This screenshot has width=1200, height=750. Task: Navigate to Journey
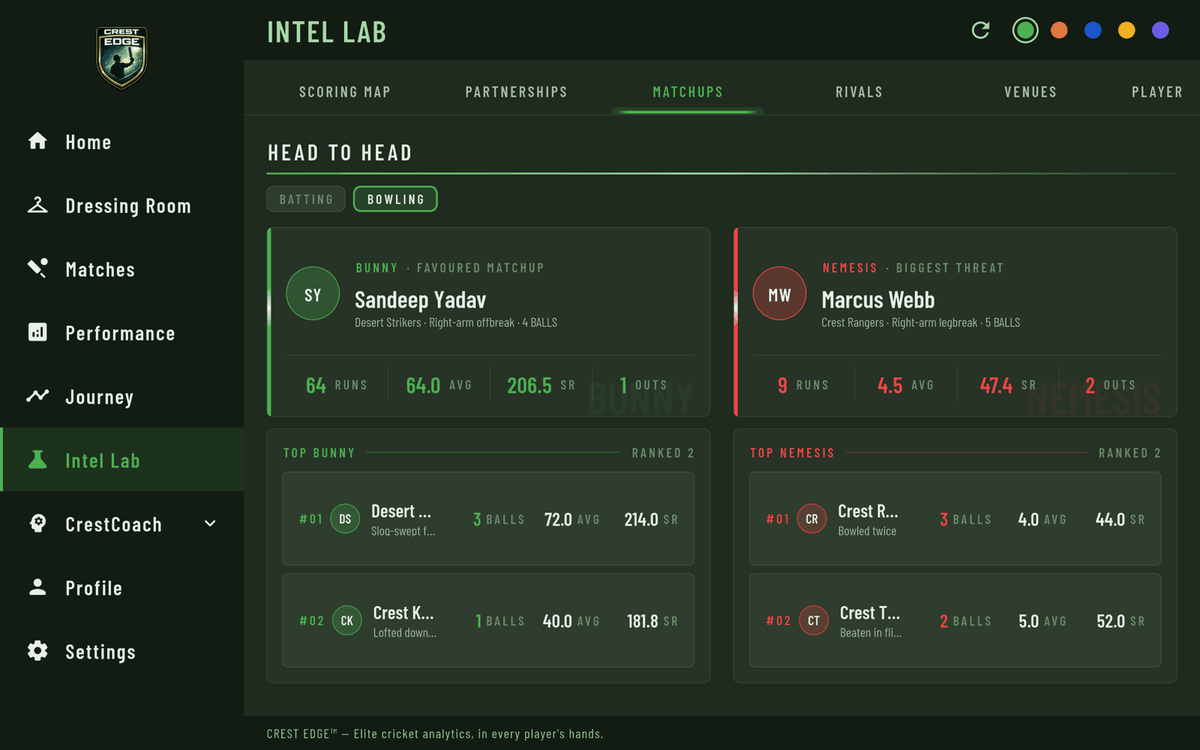point(121,397)
